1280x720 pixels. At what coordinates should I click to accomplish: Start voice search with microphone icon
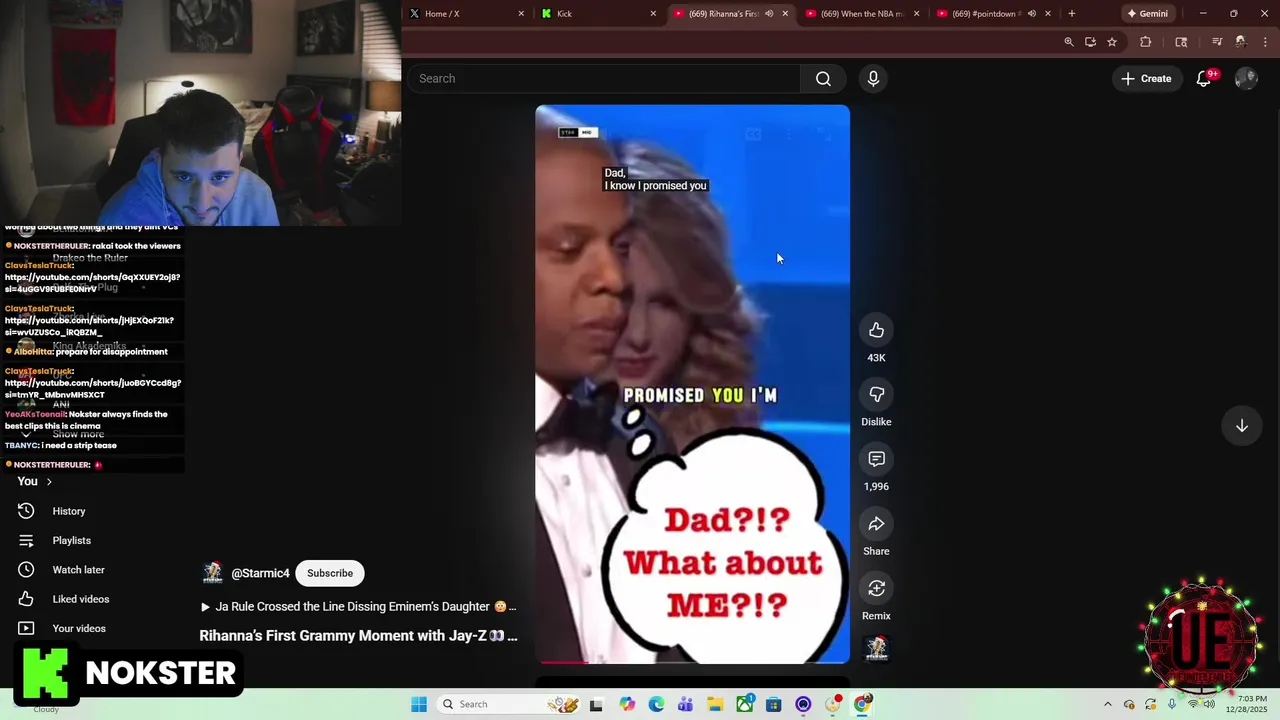[x=873, y=79]
